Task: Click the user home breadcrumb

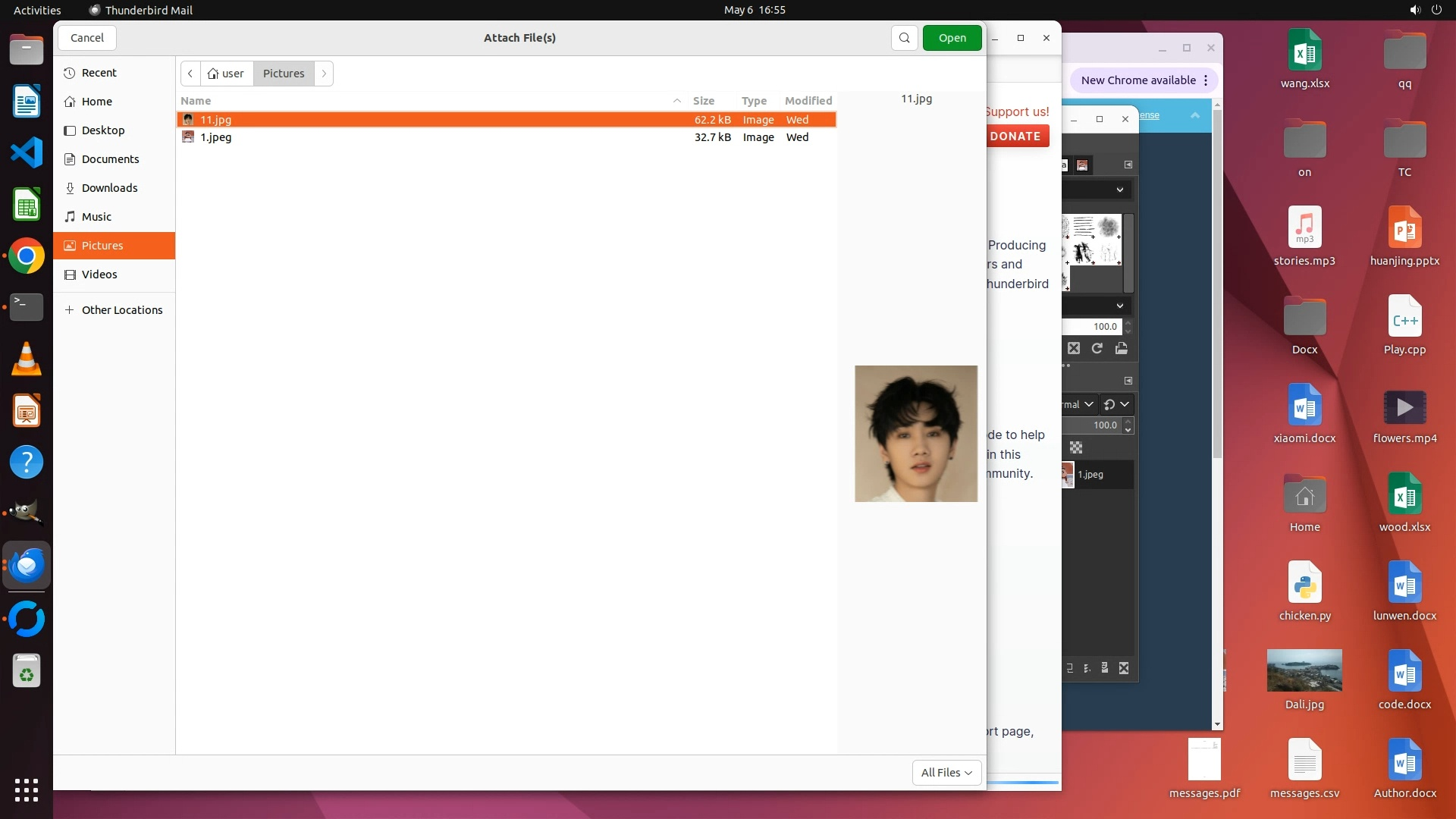Action: [226, 74]
